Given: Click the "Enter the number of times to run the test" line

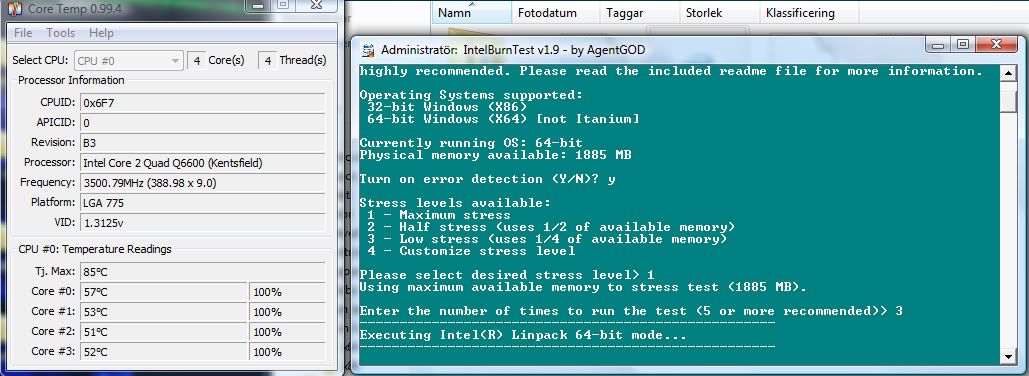Looking at the screenshot, I should click(x=631, y=311).
